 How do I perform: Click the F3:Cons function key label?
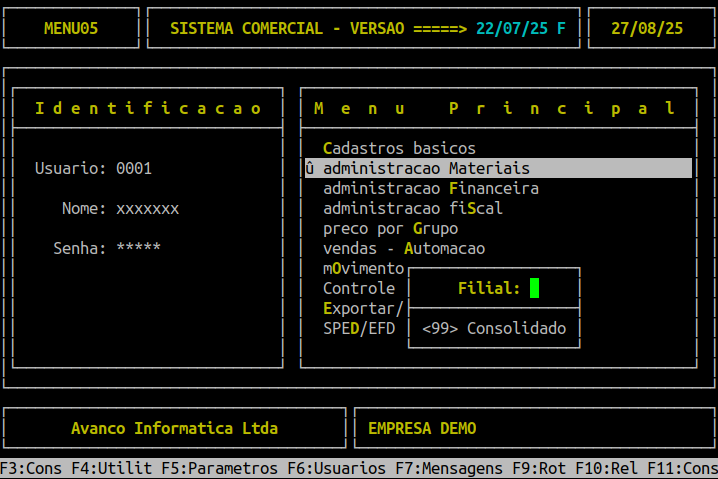31,468
